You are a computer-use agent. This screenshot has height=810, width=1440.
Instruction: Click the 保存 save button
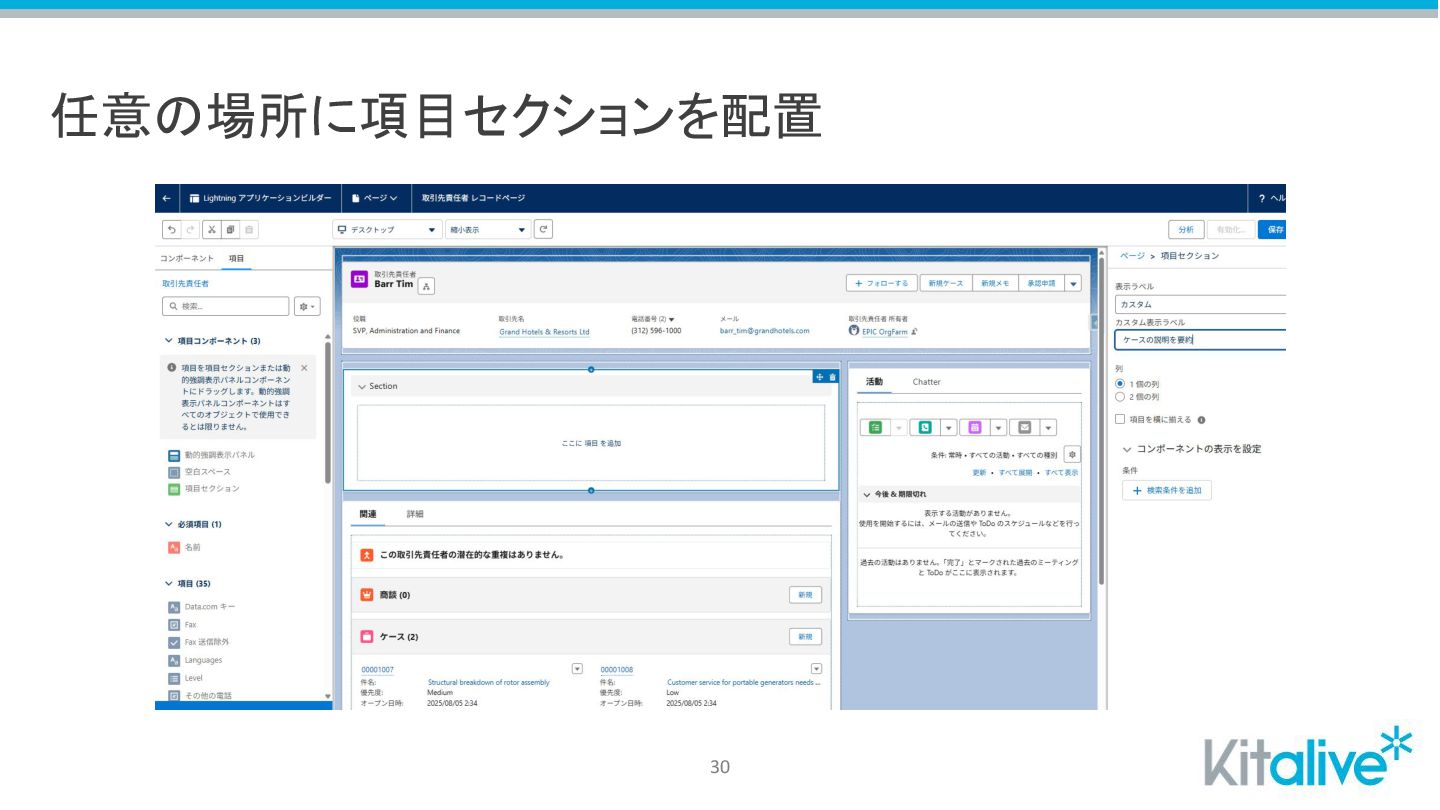point(1274,229)
